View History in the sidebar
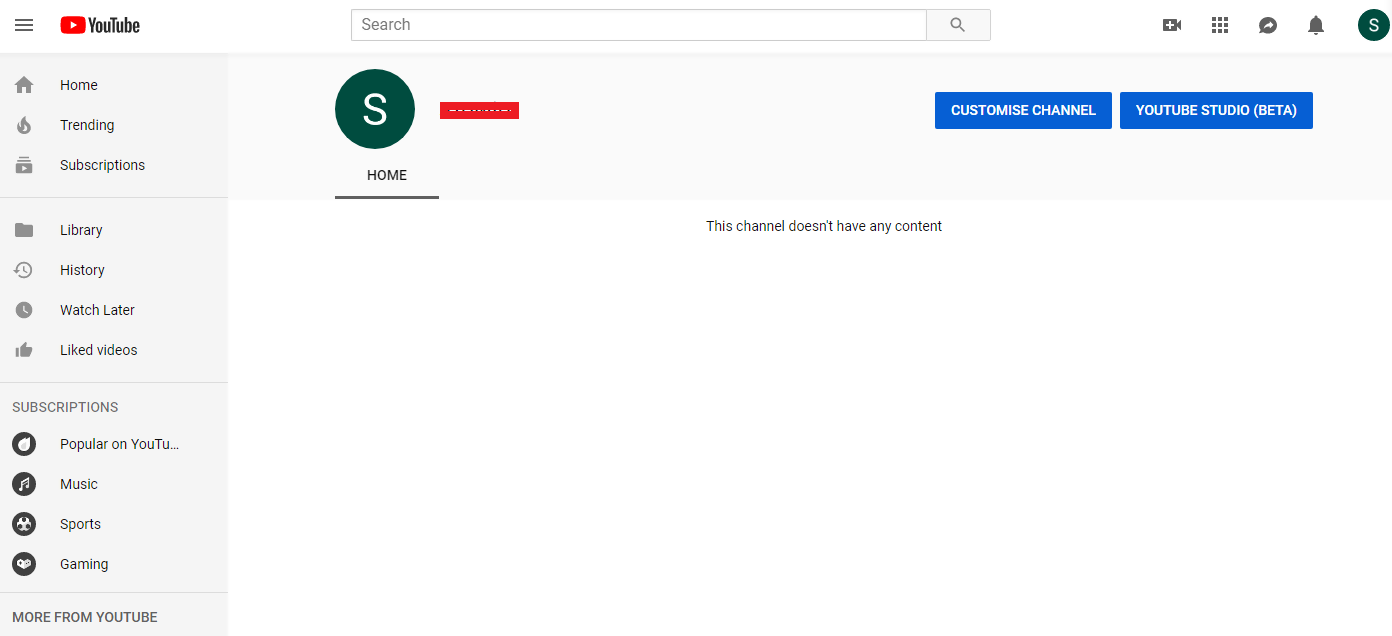 (x=114, y=270)
